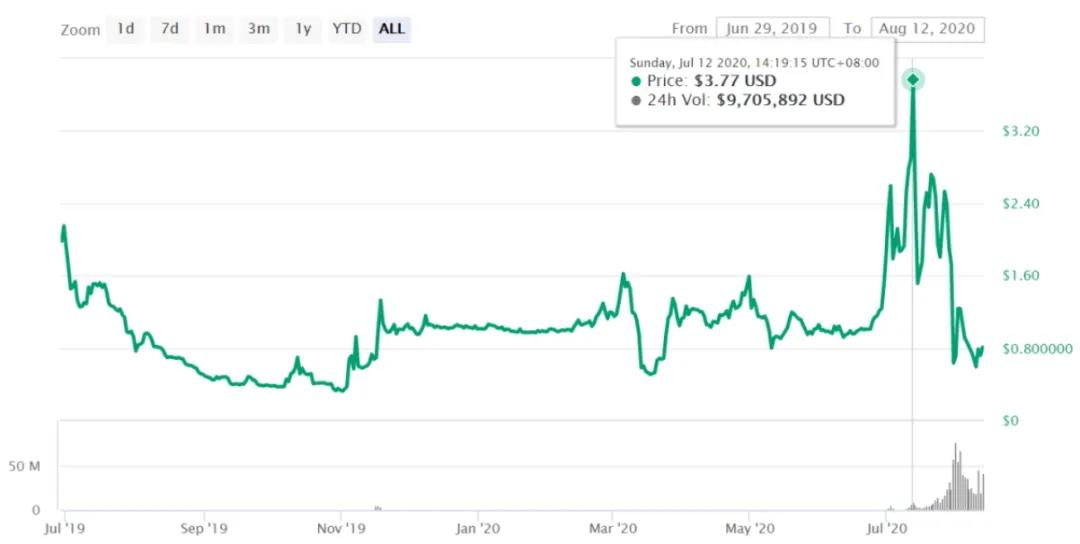This screenshot has width=1080, height=544.
Task: Select the 7d zoom range
Action: [170, 29]
